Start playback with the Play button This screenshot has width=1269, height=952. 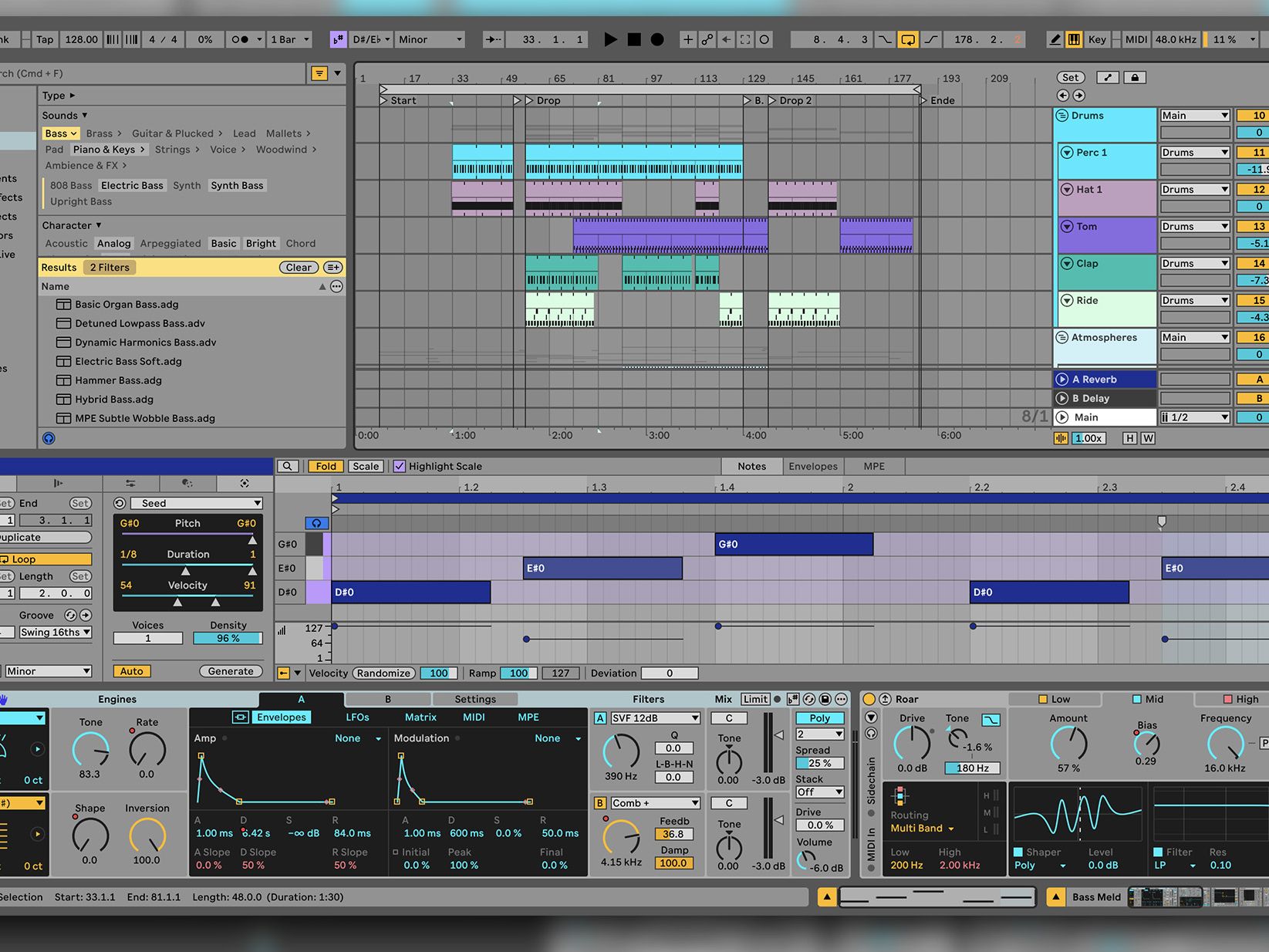(610, 39)
